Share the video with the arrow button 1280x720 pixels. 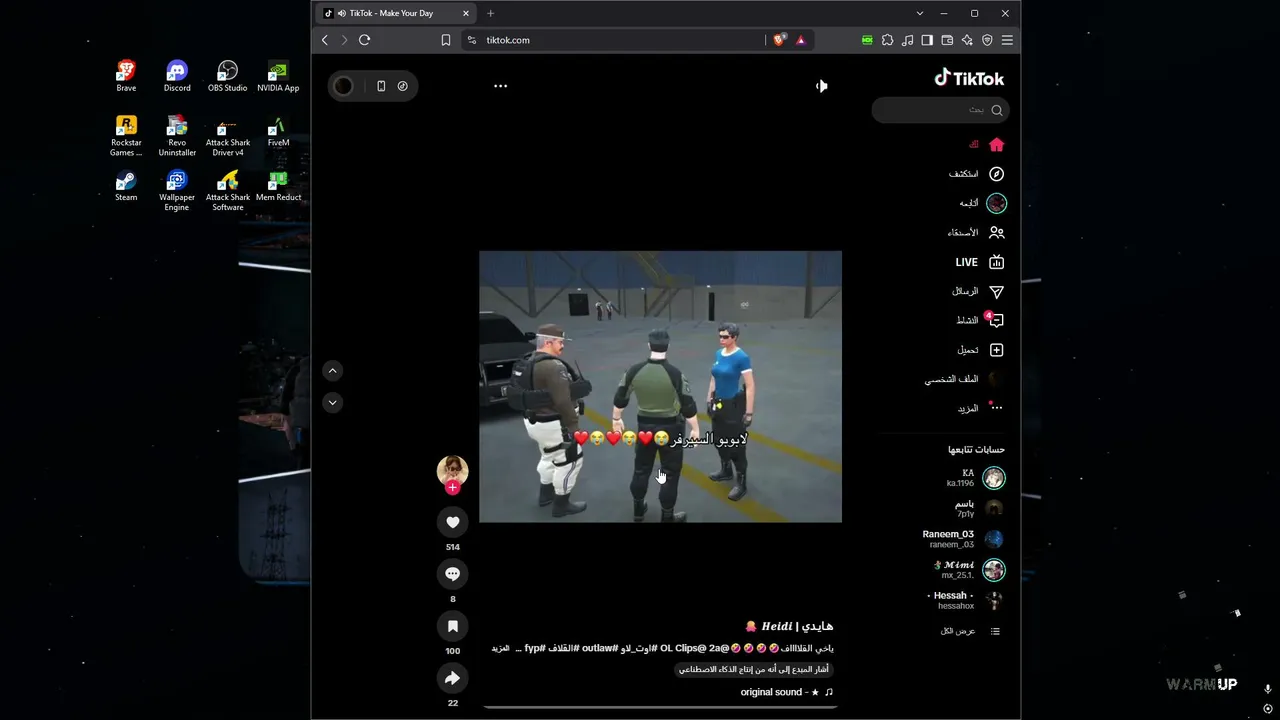(x=453, y=678)
